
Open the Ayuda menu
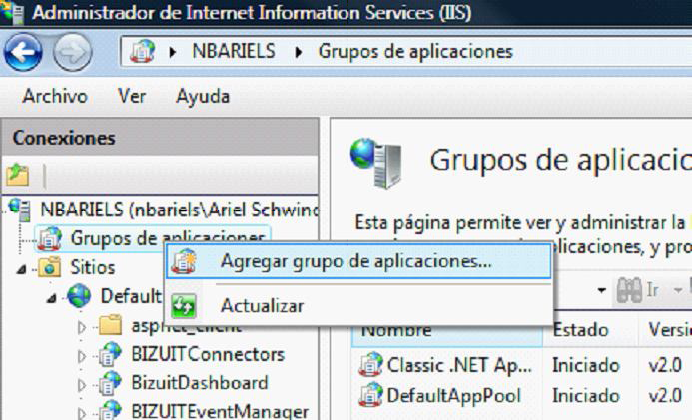203,97
